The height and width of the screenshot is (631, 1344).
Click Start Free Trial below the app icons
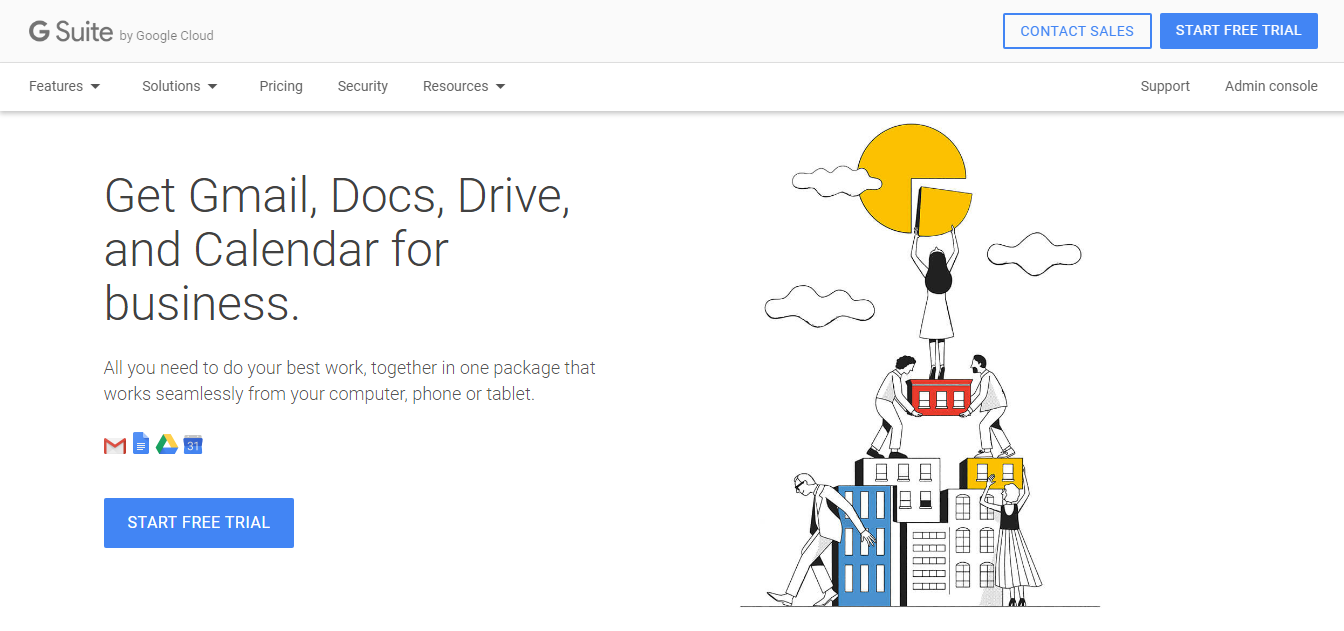click(199, 523)
